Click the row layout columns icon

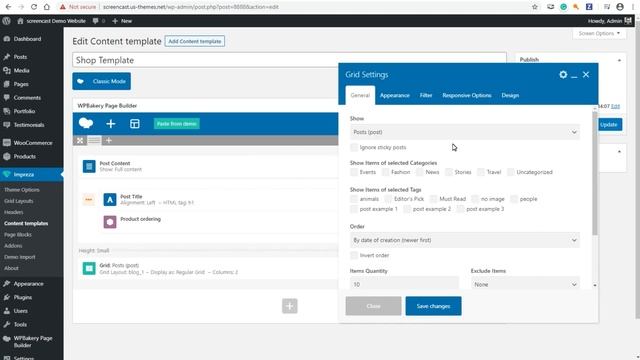tap(94, 140)
